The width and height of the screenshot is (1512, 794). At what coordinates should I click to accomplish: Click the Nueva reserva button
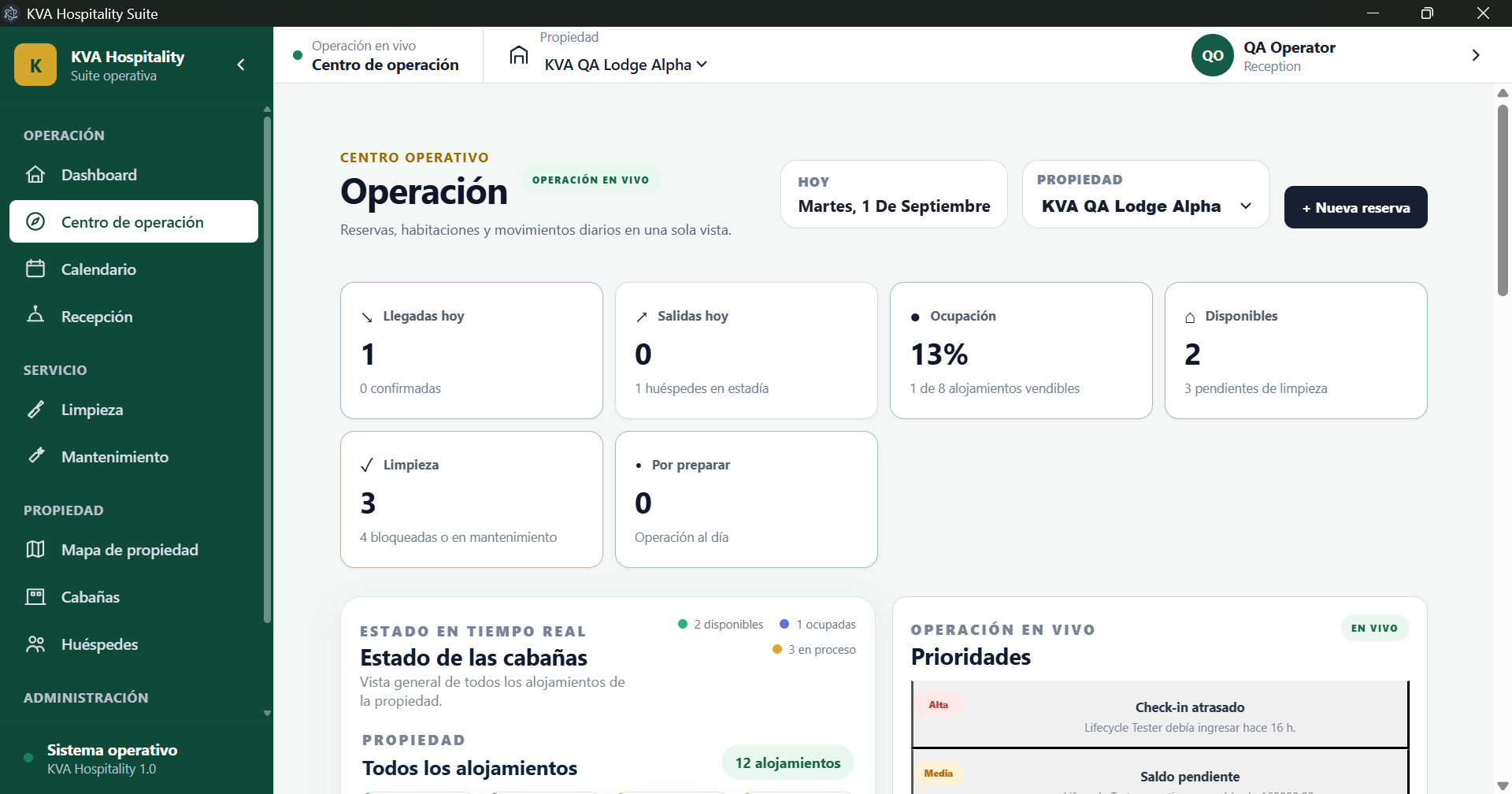point(1355,207)
